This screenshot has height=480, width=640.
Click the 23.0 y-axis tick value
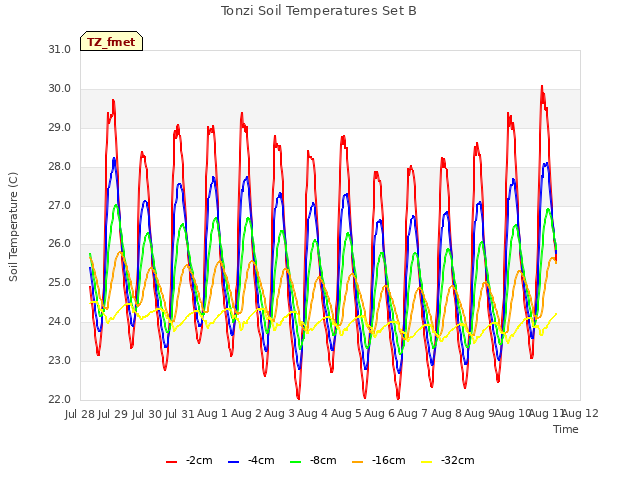tap(60, 361)
